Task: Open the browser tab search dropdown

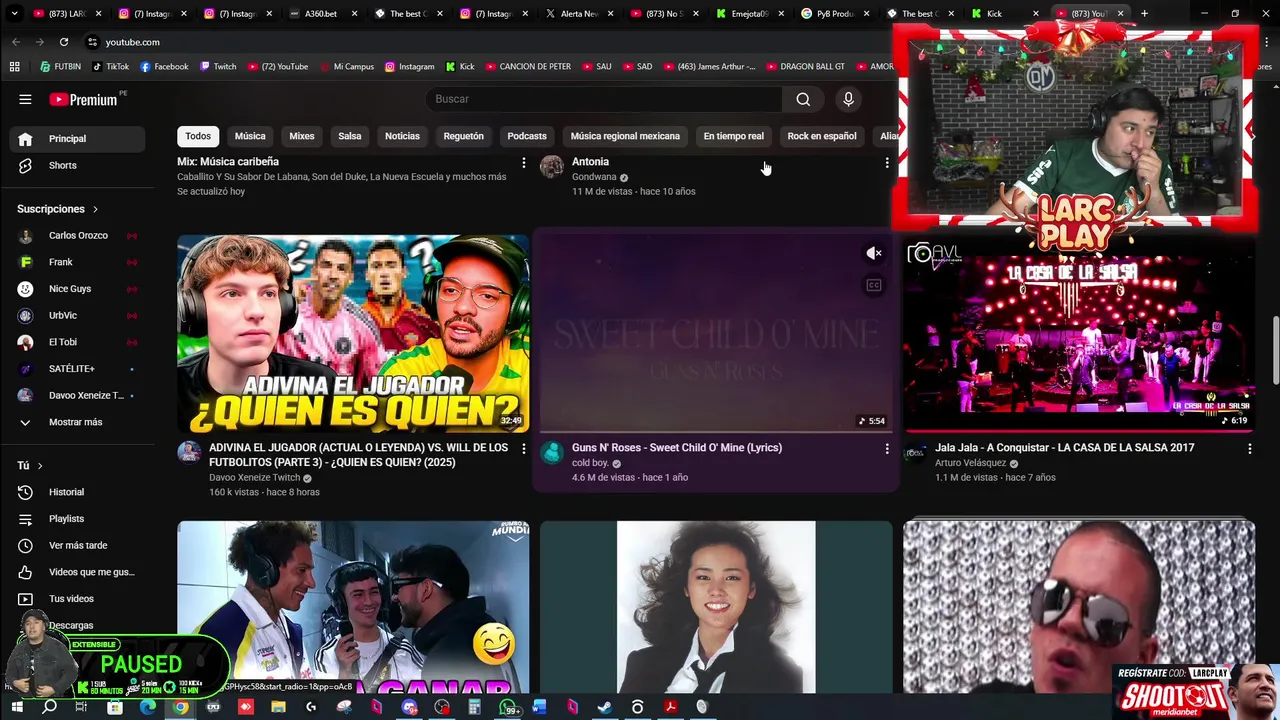Action: [14, 14]
